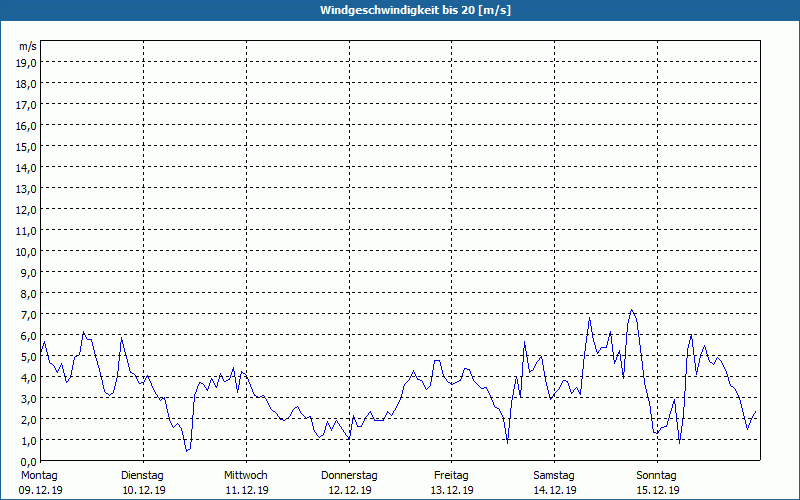Click the "m/s" unit label
The height and width of the screenshot is (500, 800).
click(28, 47)
